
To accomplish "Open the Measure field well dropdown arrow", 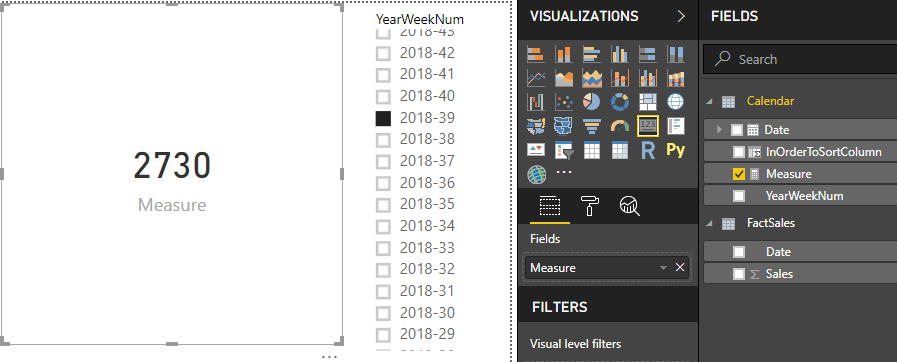I will [x=664, y=268].
